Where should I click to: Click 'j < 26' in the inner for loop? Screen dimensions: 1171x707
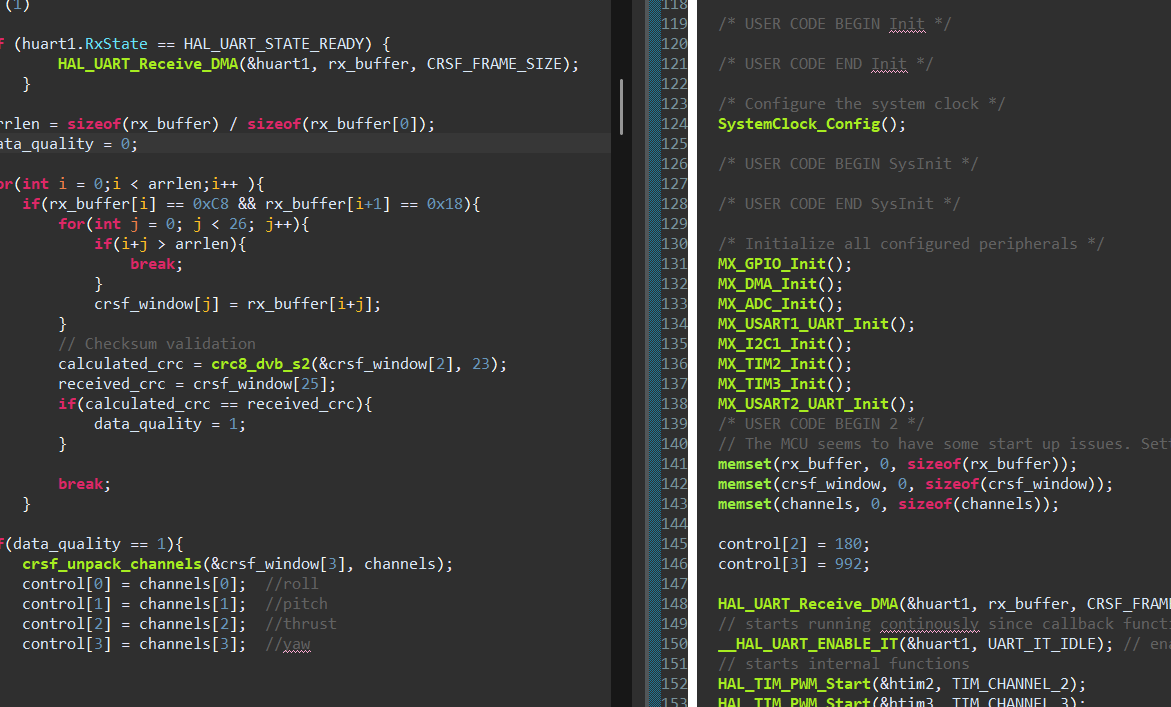click(x=220, y=224)
